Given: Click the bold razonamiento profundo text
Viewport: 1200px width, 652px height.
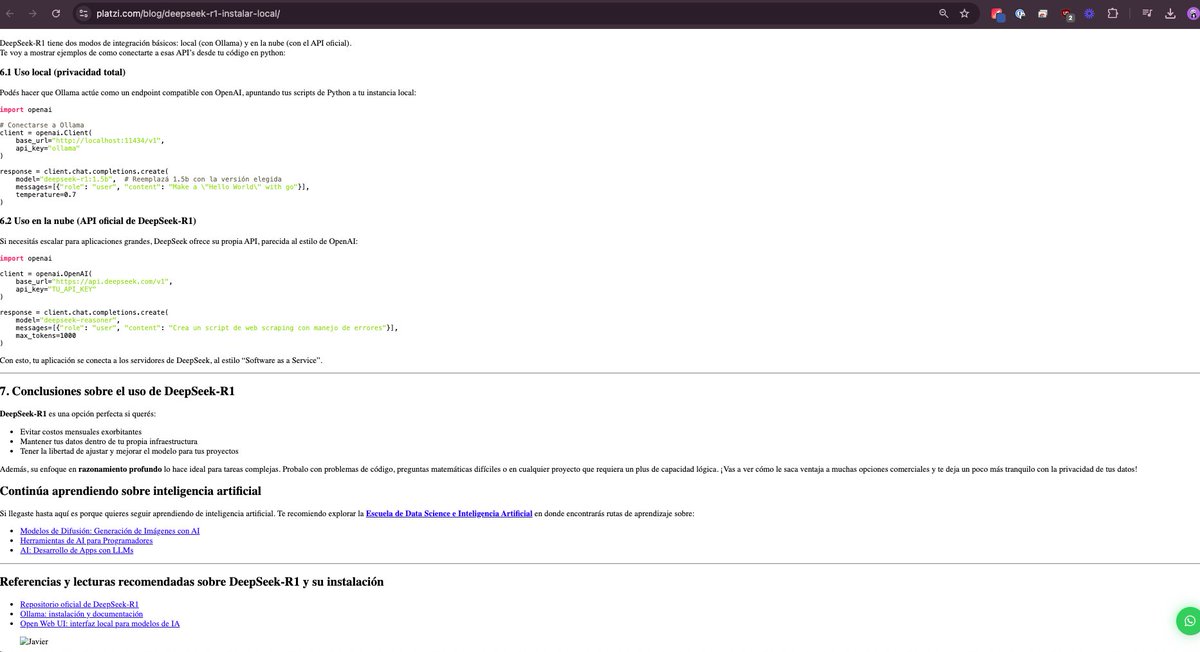Looking at the screenshot, I should click(121, 469).
